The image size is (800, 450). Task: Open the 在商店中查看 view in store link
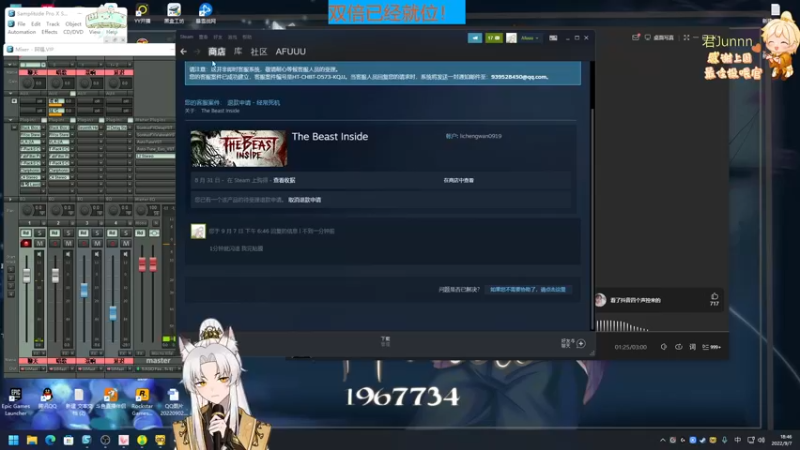tap(458, 180)
